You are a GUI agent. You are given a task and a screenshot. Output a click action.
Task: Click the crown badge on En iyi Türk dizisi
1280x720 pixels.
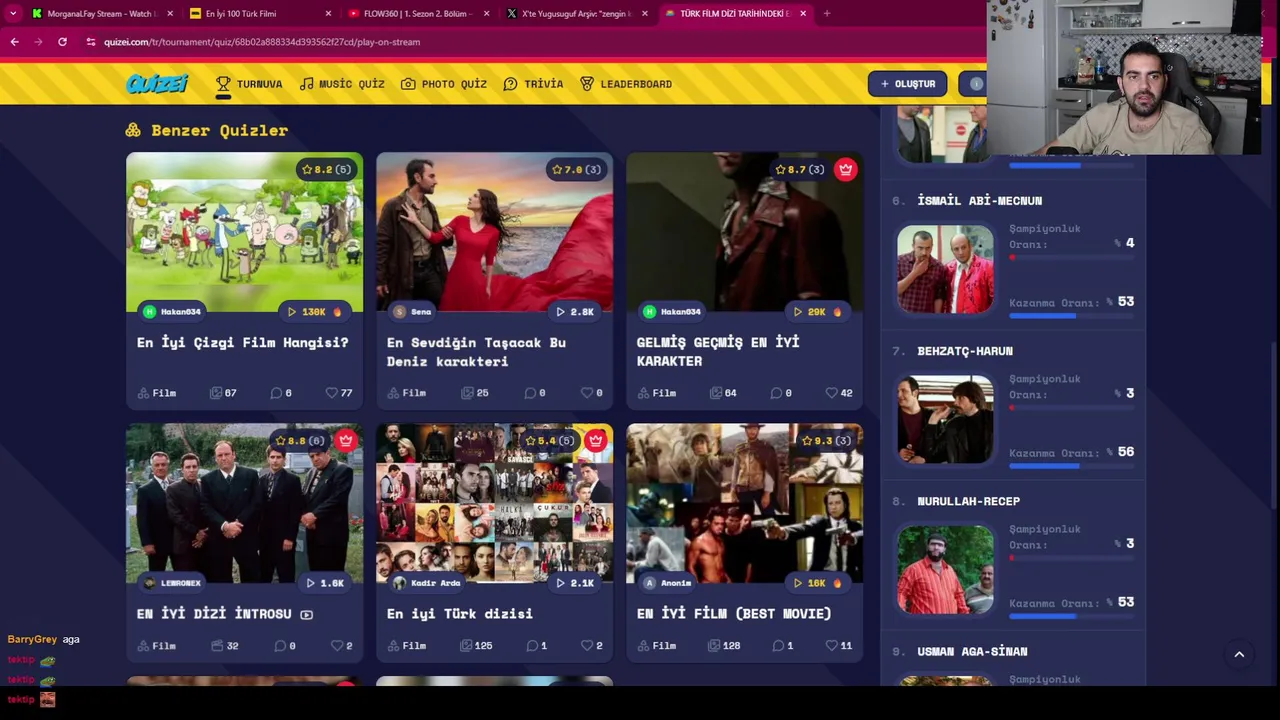596,440
